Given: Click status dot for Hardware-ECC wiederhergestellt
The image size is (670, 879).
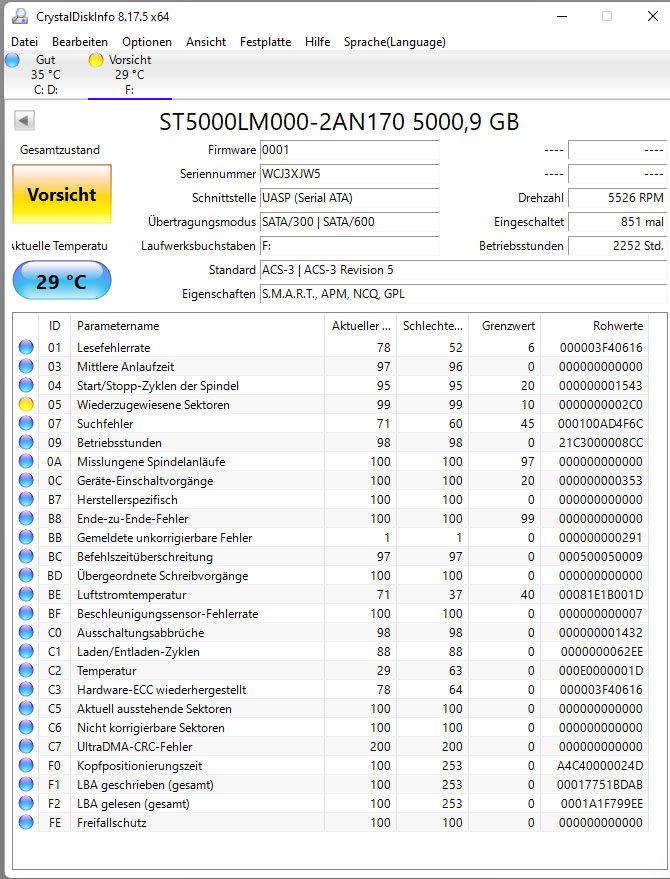Looking at the screenshot, I should click(x=26, y=690).
